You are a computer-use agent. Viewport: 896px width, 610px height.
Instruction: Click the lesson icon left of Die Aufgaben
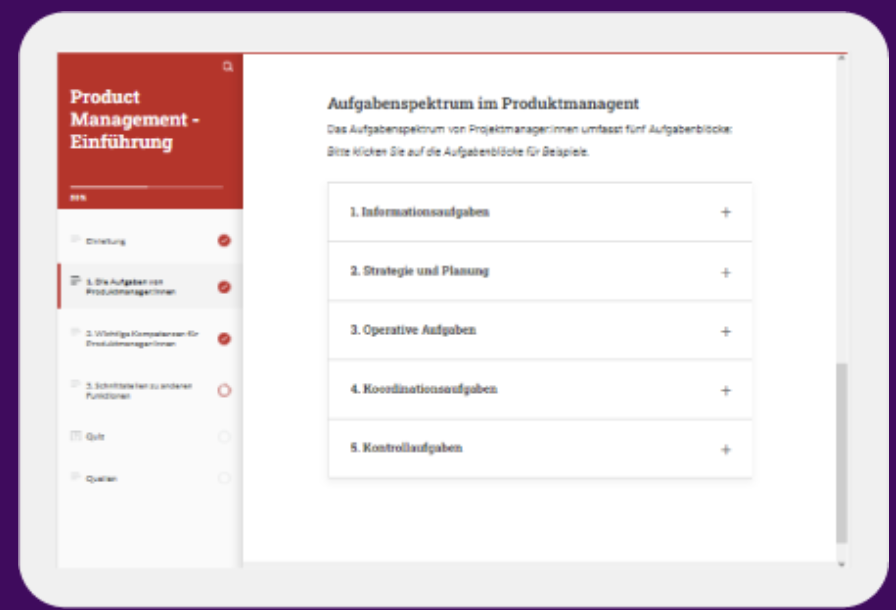(75, 280)
